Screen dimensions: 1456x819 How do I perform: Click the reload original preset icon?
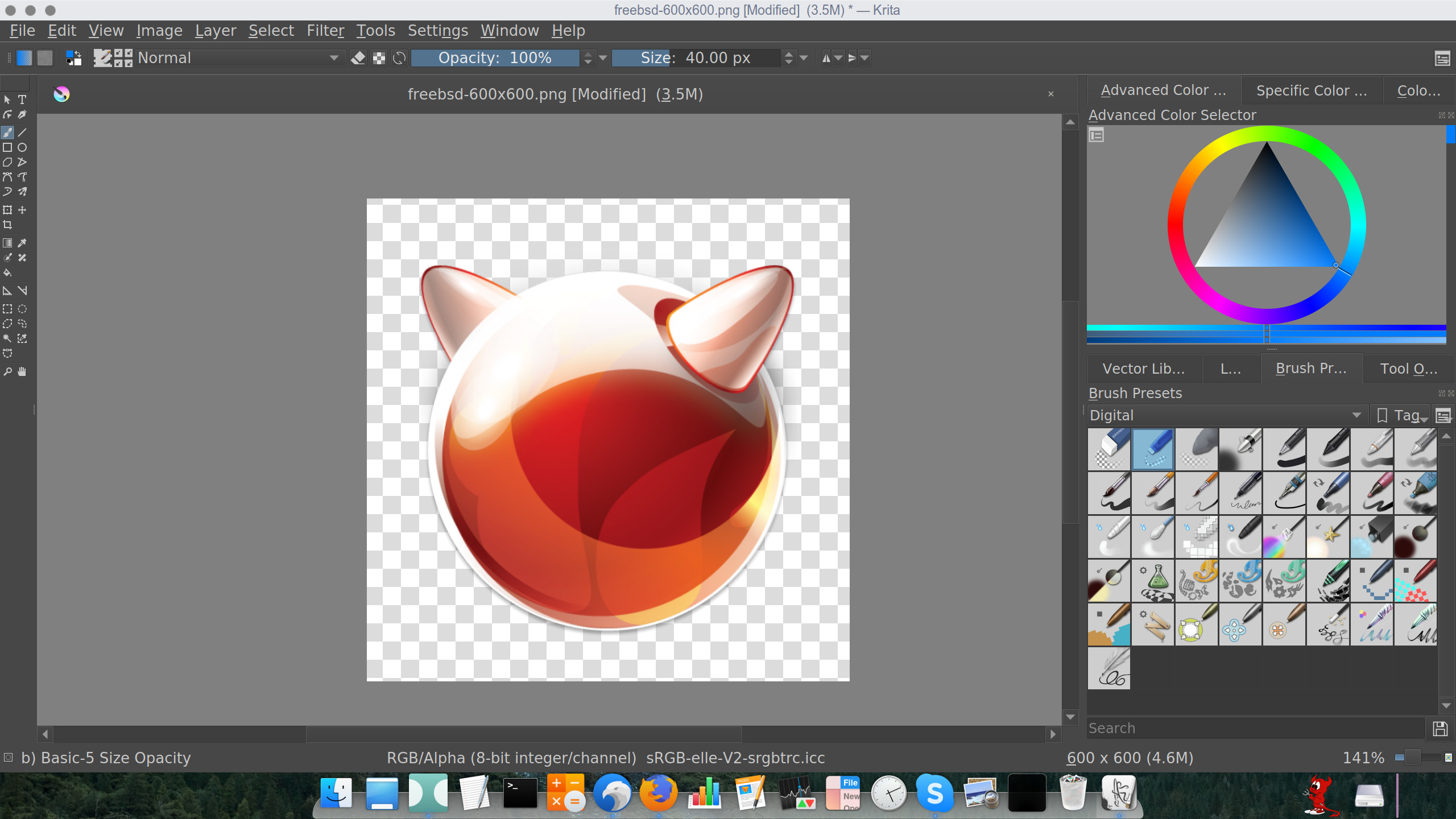[x=400, y=58]
